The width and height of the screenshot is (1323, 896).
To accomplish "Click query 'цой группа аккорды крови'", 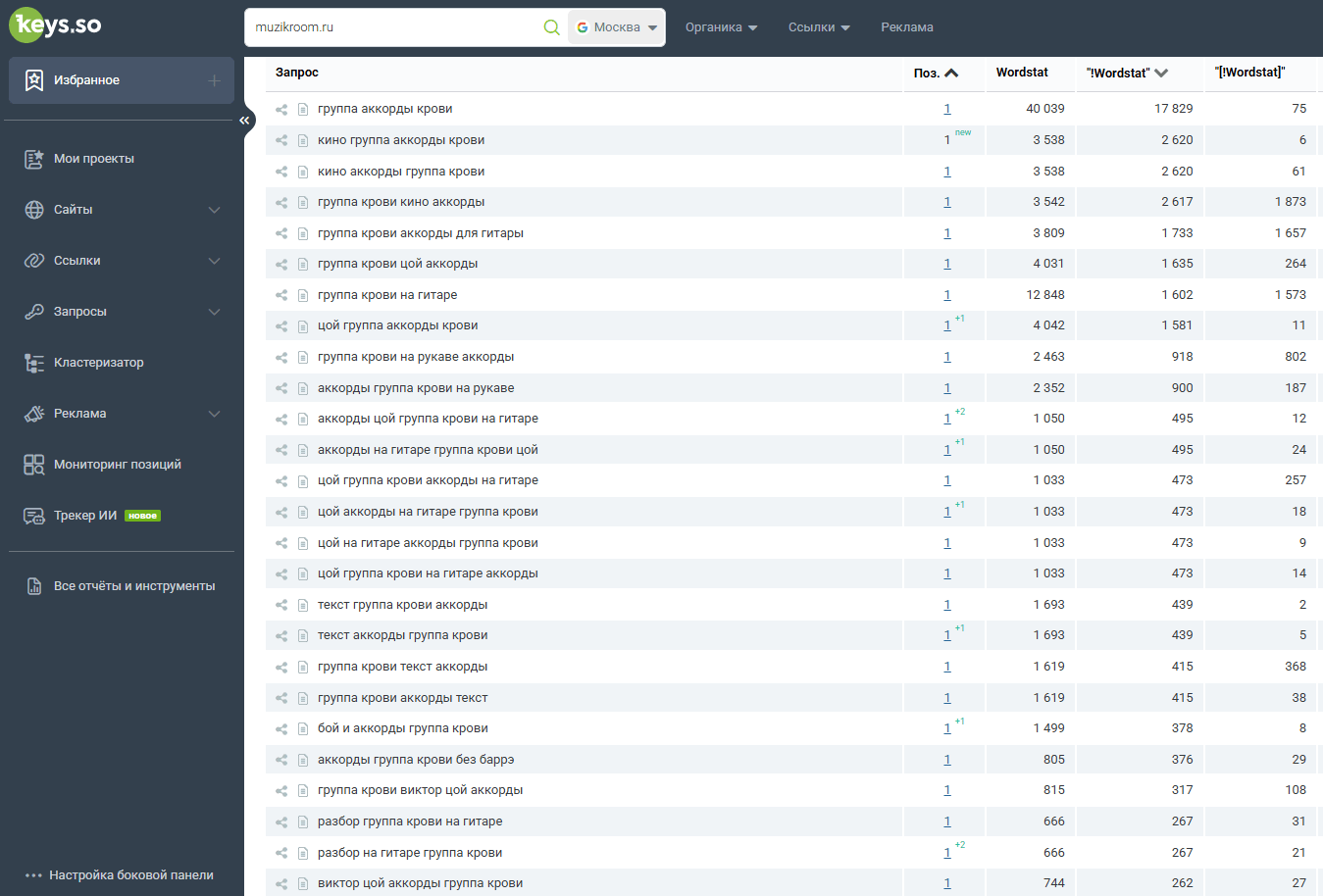I will 398,325.
